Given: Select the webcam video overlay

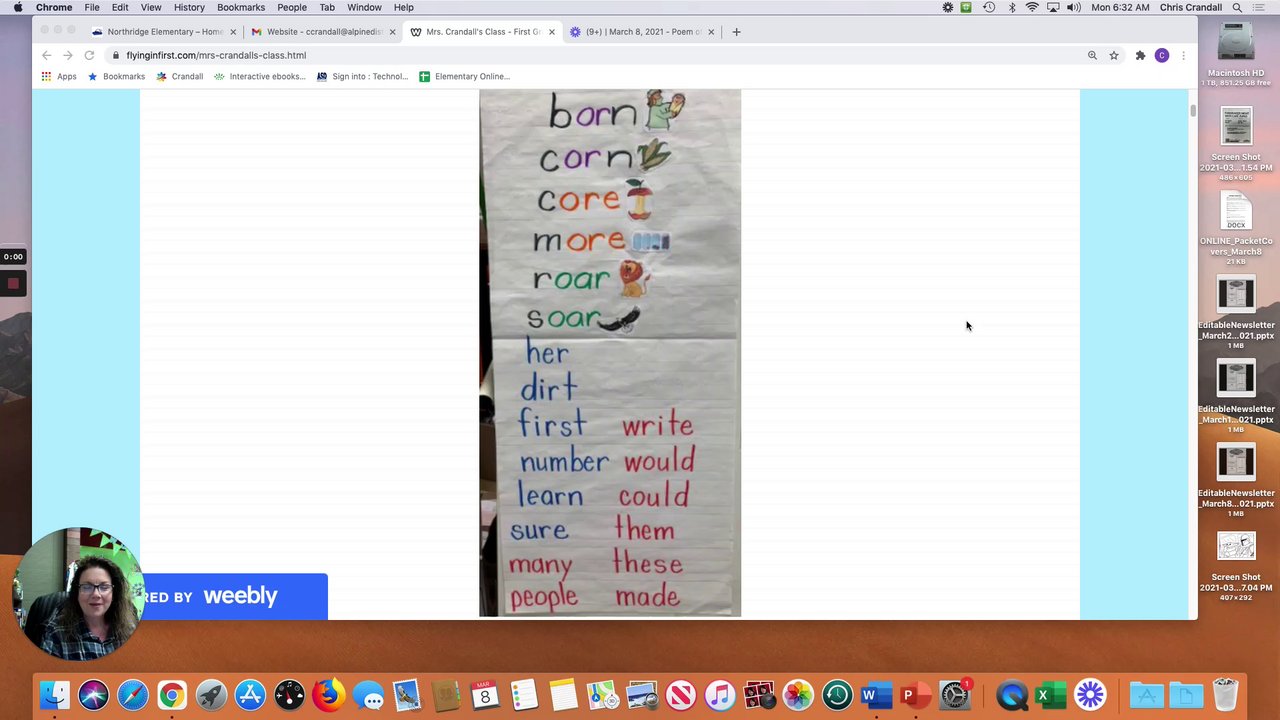Looking at the screenshot, I should point(78,594).
